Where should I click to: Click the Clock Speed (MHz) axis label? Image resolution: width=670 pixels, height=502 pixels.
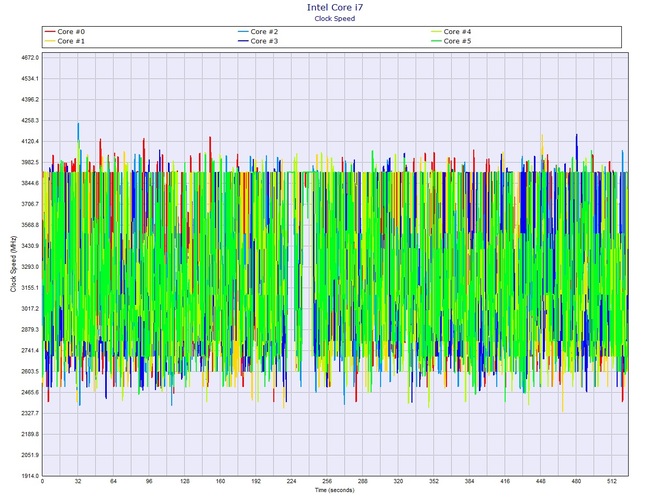pos(13,264)
